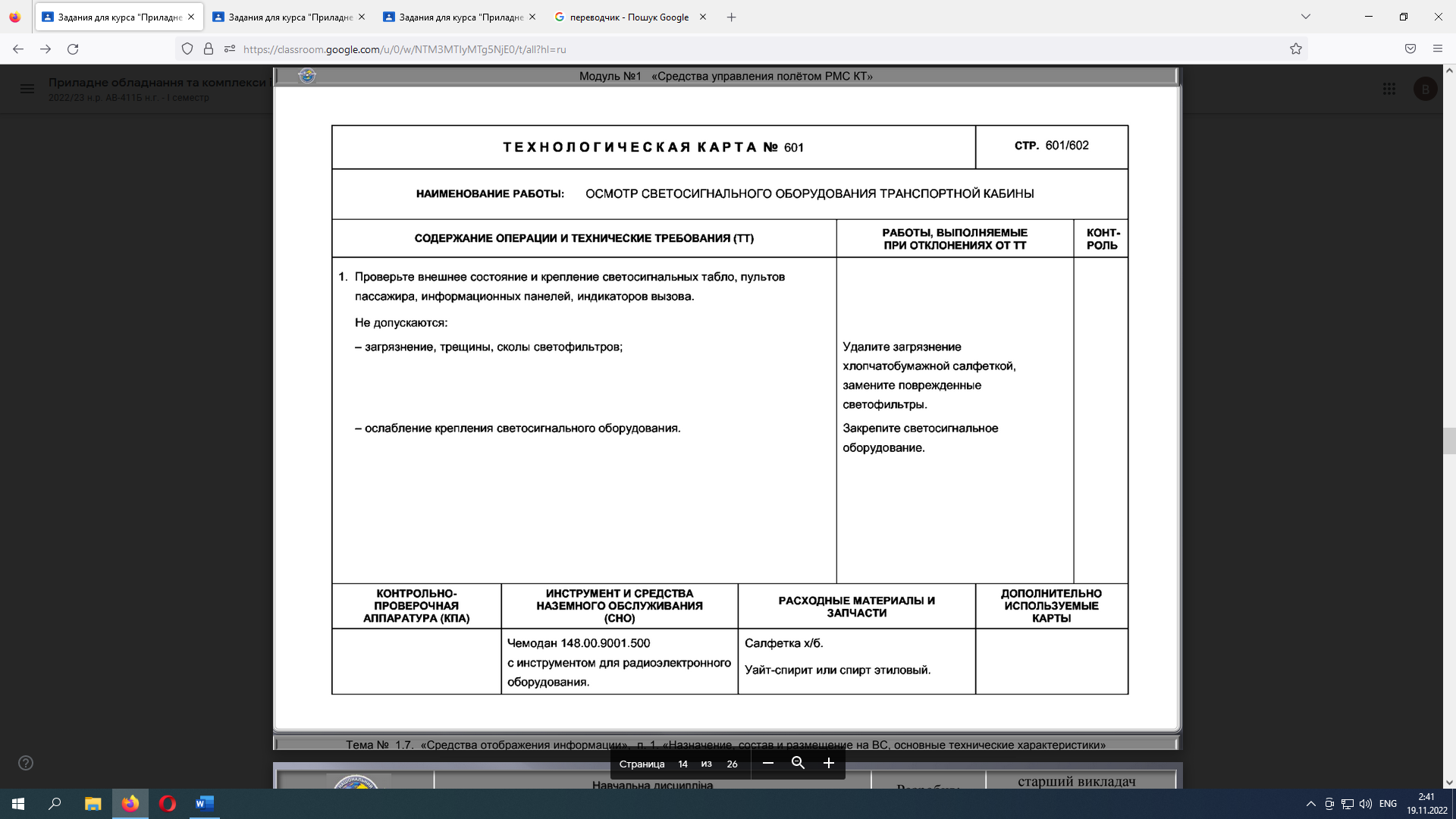Switch to the third 'Задания для курса' tab
Viewport: 1456px width, 819px height.
click(460, 17)
